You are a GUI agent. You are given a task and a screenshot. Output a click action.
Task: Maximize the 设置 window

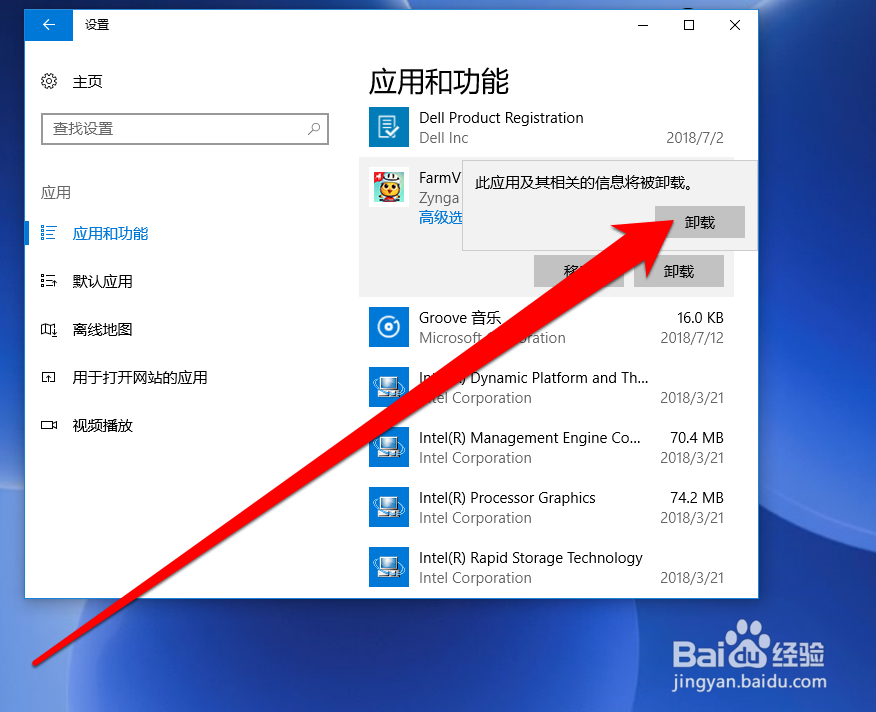pyautogui.click(x=689, y=25)
